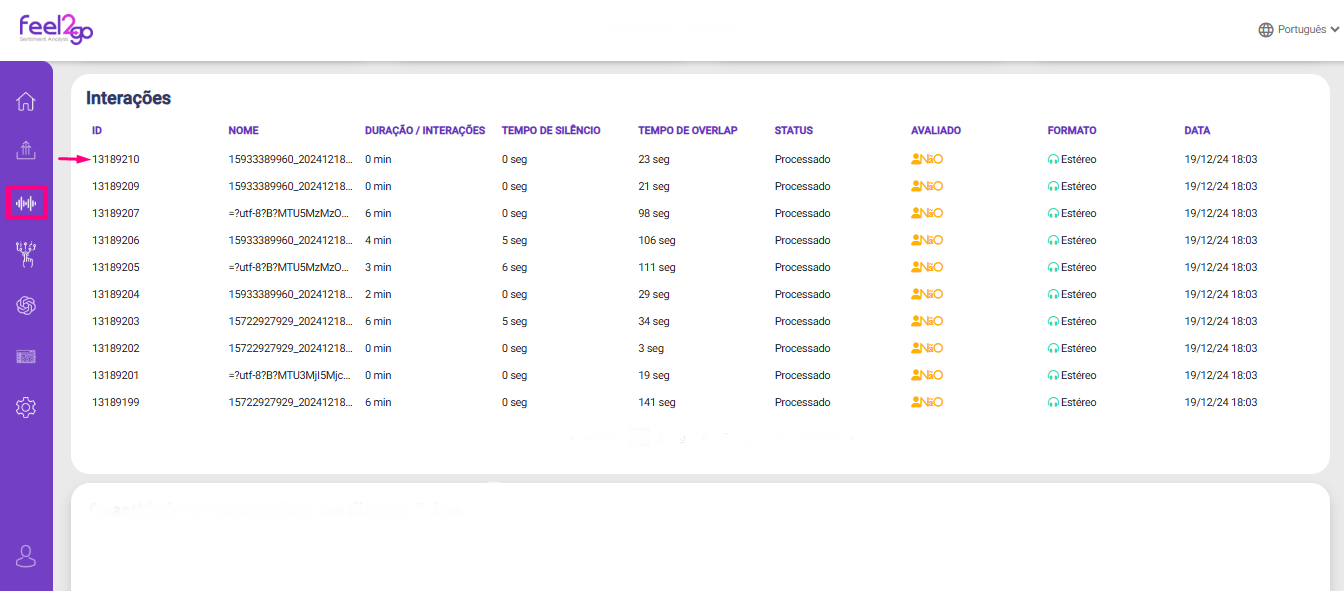The height and width of the screenshot is (591, 1344).
Task: Open interaction ID 13189203
Action: pyautogui.click(x=116, y=321)
